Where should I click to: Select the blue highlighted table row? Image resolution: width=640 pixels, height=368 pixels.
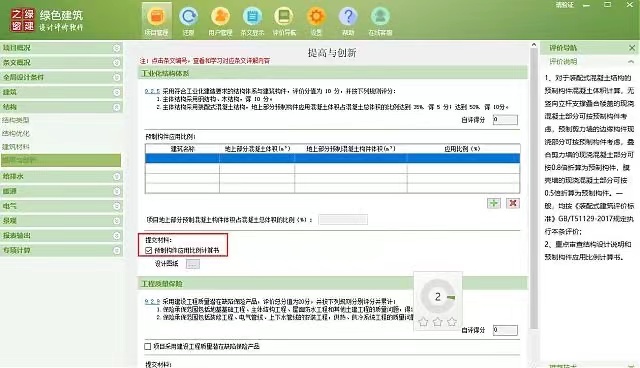(x=332, y=158)
